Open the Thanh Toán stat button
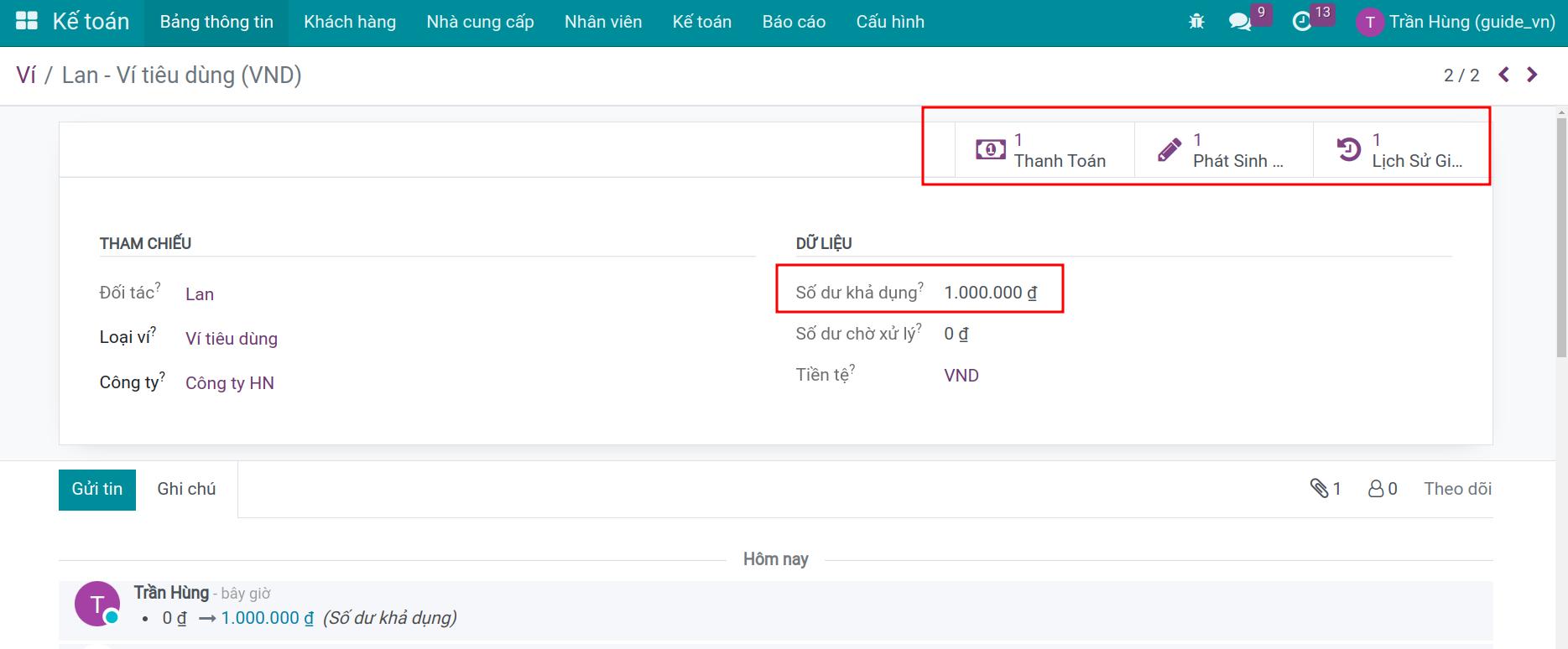This screenshot has width=1568, height=649. pyautogui.click(x=1044, y=150)
